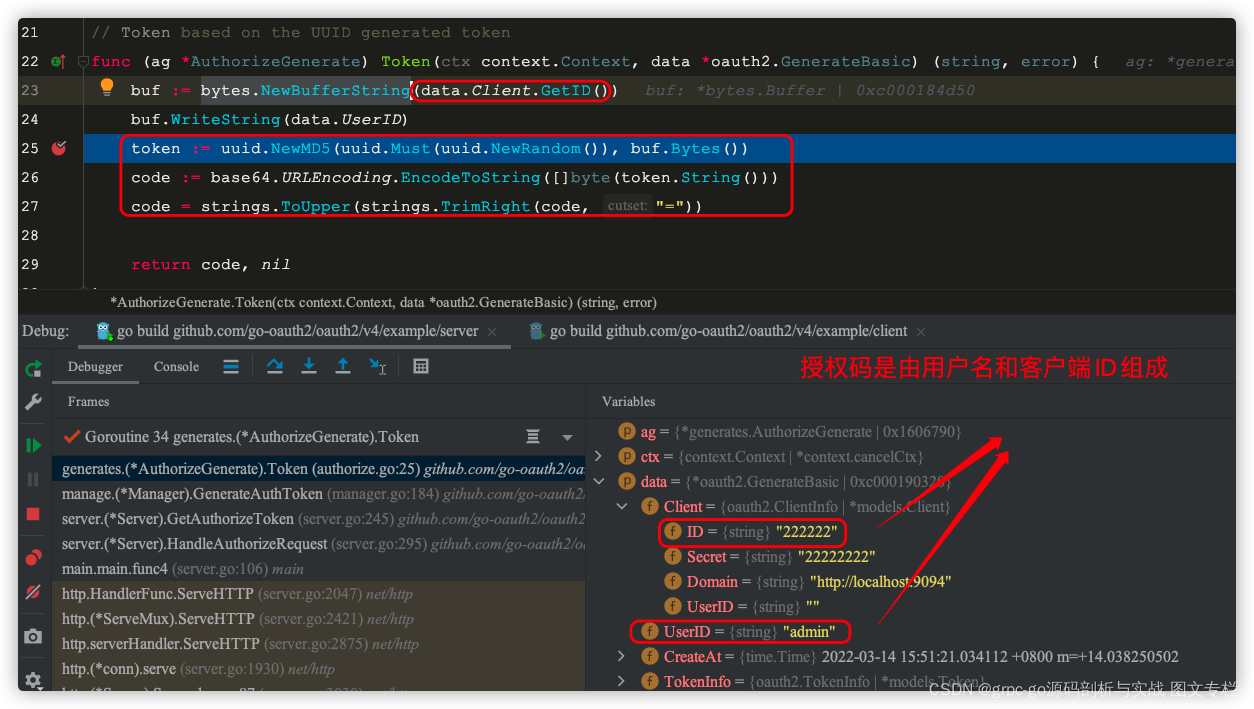Select the go build example/client debug tab
1254x709 pixels.
pyautogui.click(x=726, y=331)
